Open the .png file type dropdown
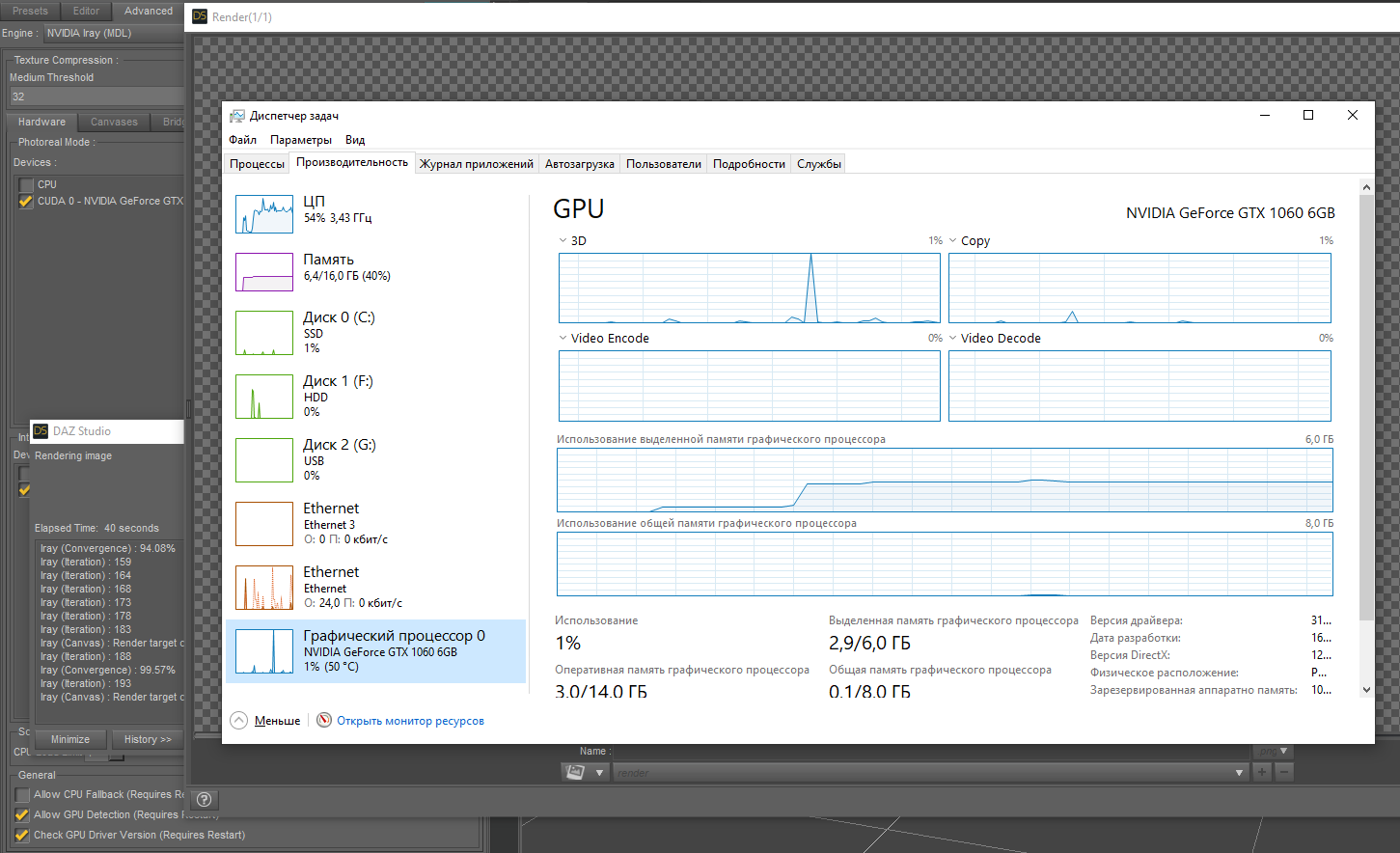Screen dimensions: 1400x853 pyautogui.click(x=1273, y=751)
